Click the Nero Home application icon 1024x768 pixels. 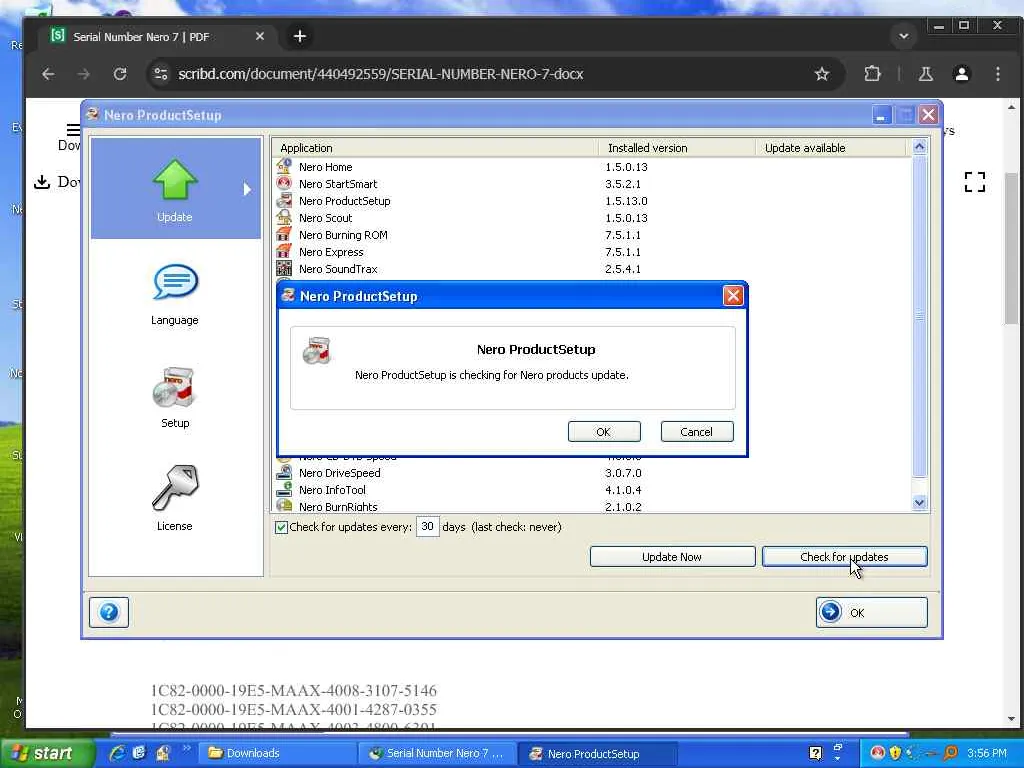pos(284,167)
